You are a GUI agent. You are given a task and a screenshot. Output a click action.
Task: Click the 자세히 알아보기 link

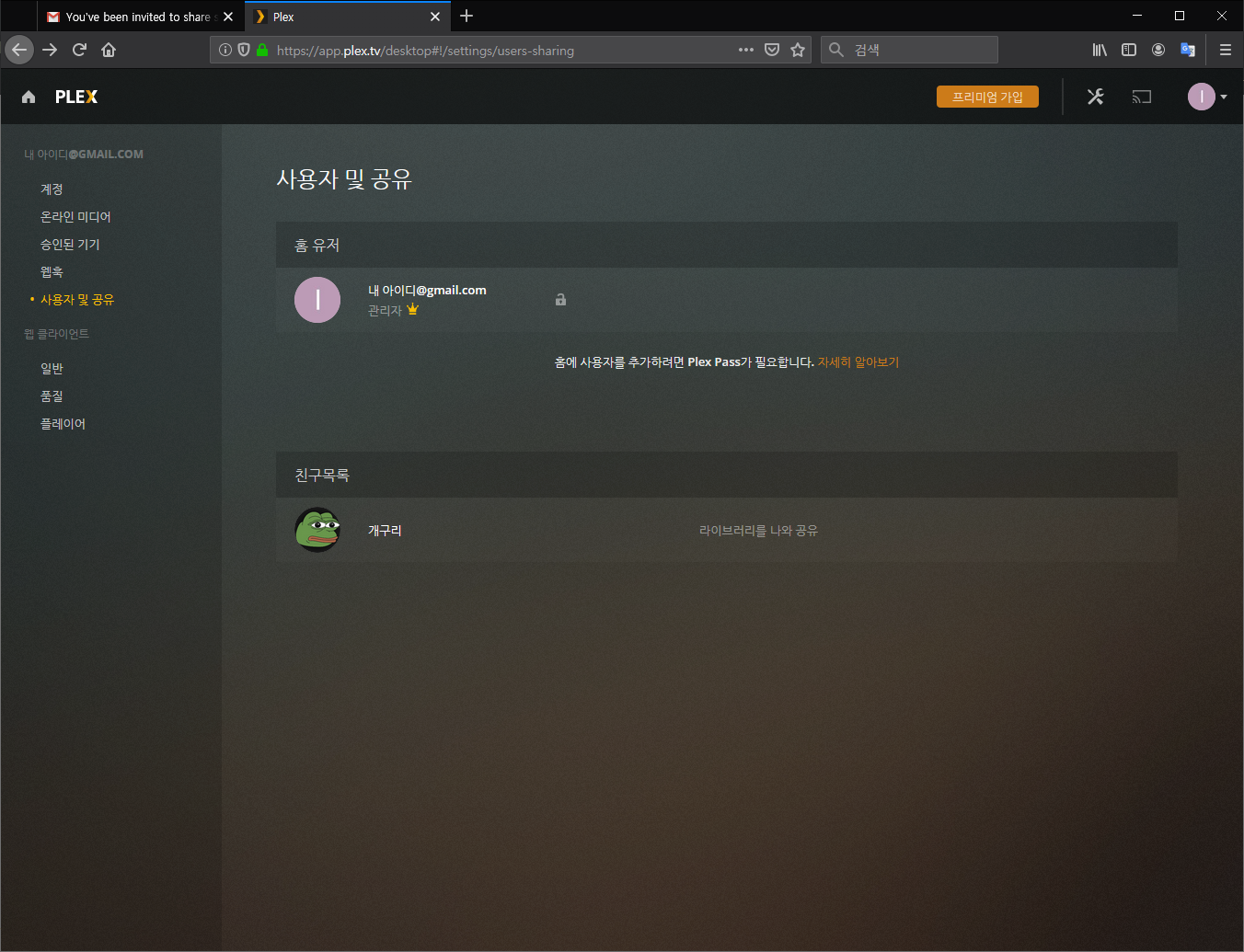(858, 362)
